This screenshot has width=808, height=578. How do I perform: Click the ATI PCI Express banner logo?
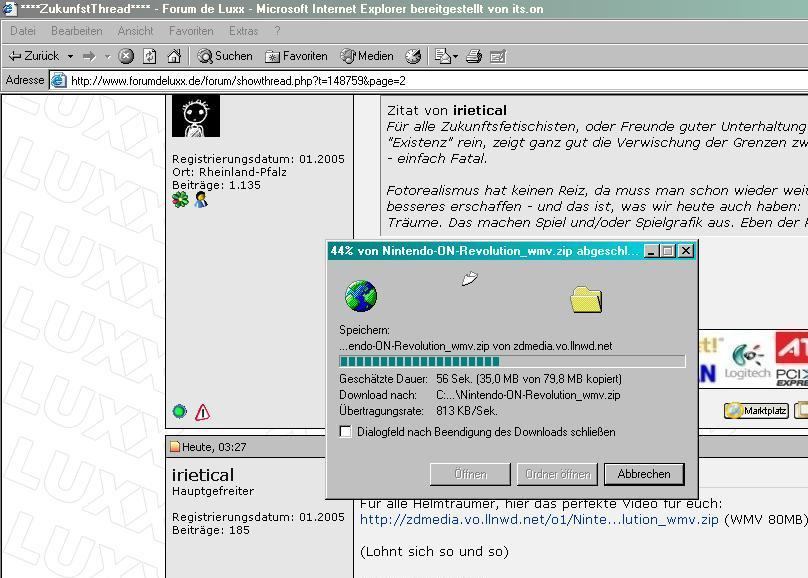(792, 360)
